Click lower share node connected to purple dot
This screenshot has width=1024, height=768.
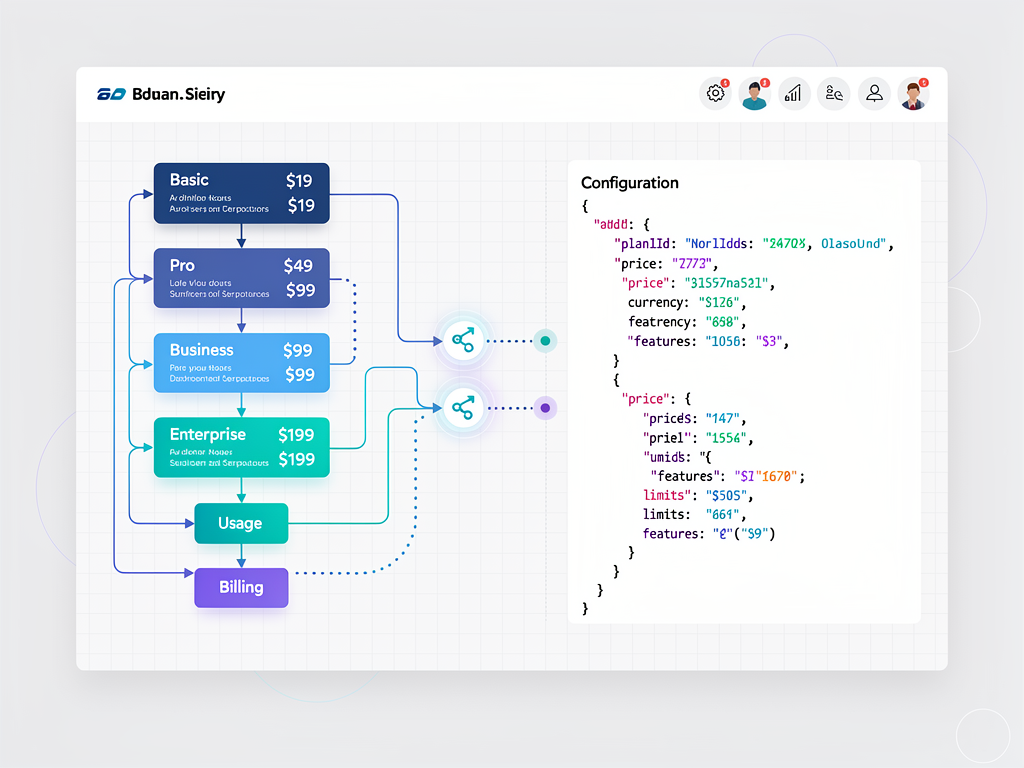pos(463,408)
